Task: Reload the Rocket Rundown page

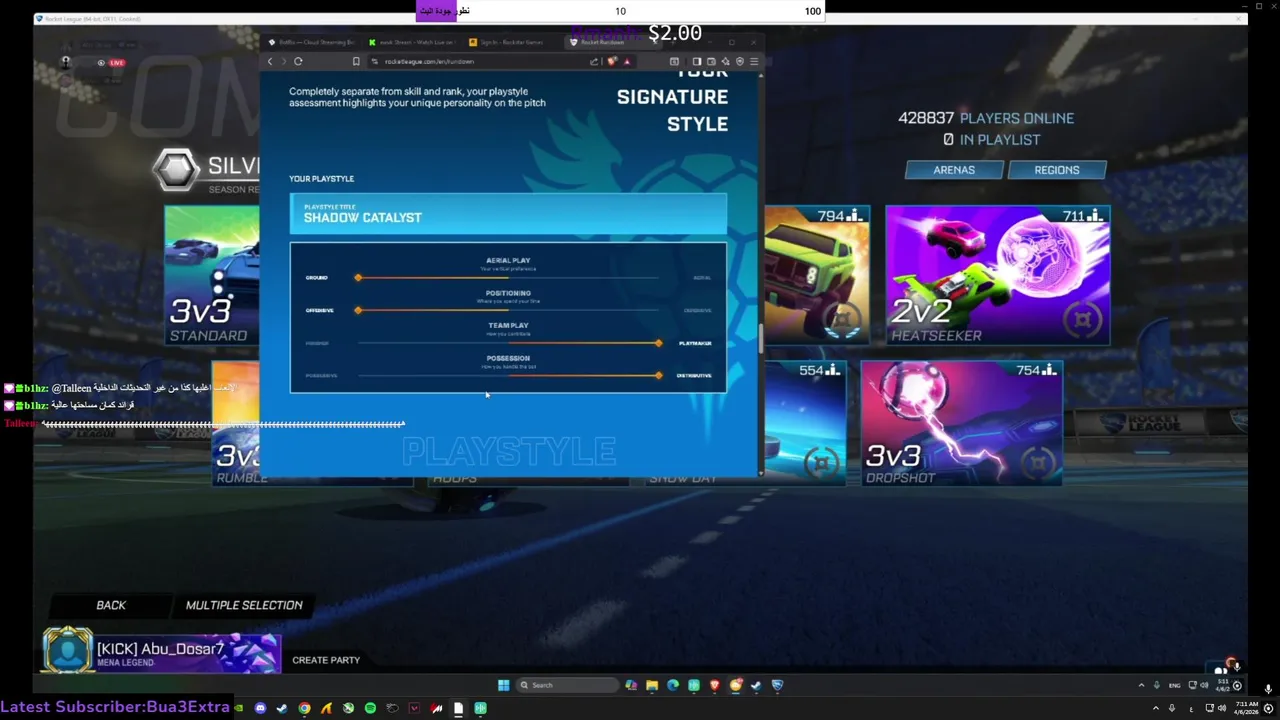Action: click(x=298, y=61)
